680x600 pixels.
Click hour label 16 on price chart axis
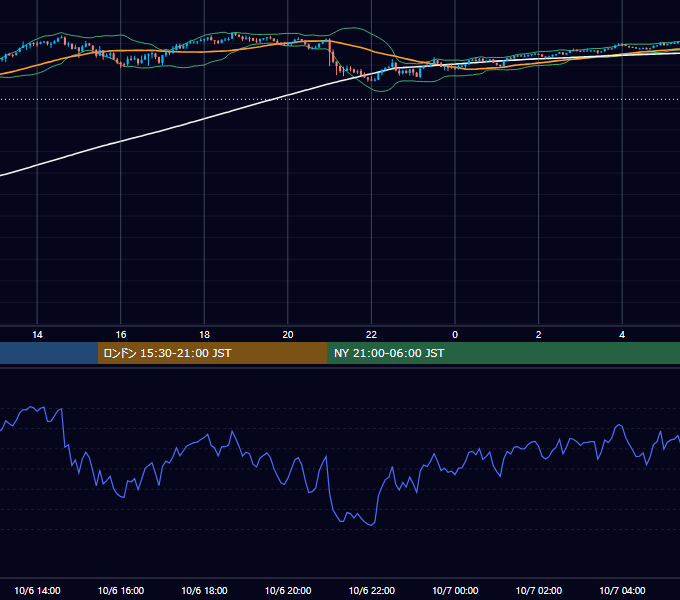point(121,335)
